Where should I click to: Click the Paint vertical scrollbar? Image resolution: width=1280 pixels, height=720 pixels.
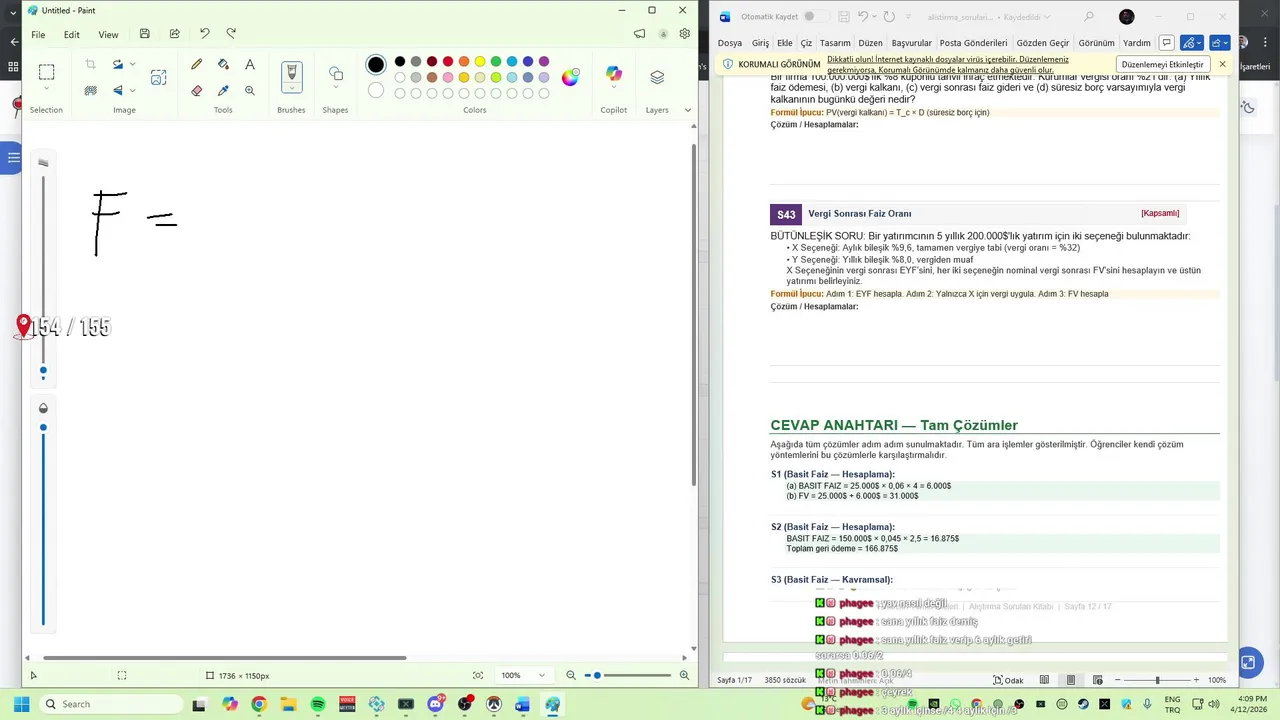[x=694, y=317]
